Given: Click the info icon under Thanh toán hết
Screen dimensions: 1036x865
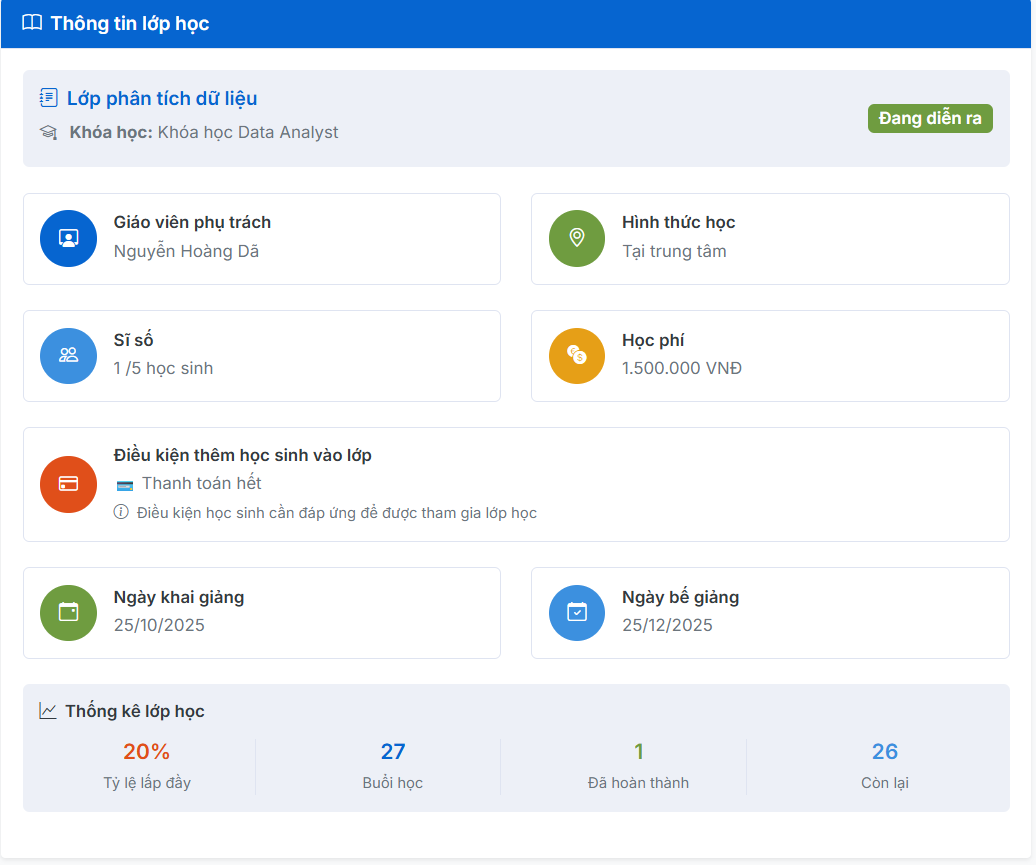Looking at the screenshot, I should [121, 513].
